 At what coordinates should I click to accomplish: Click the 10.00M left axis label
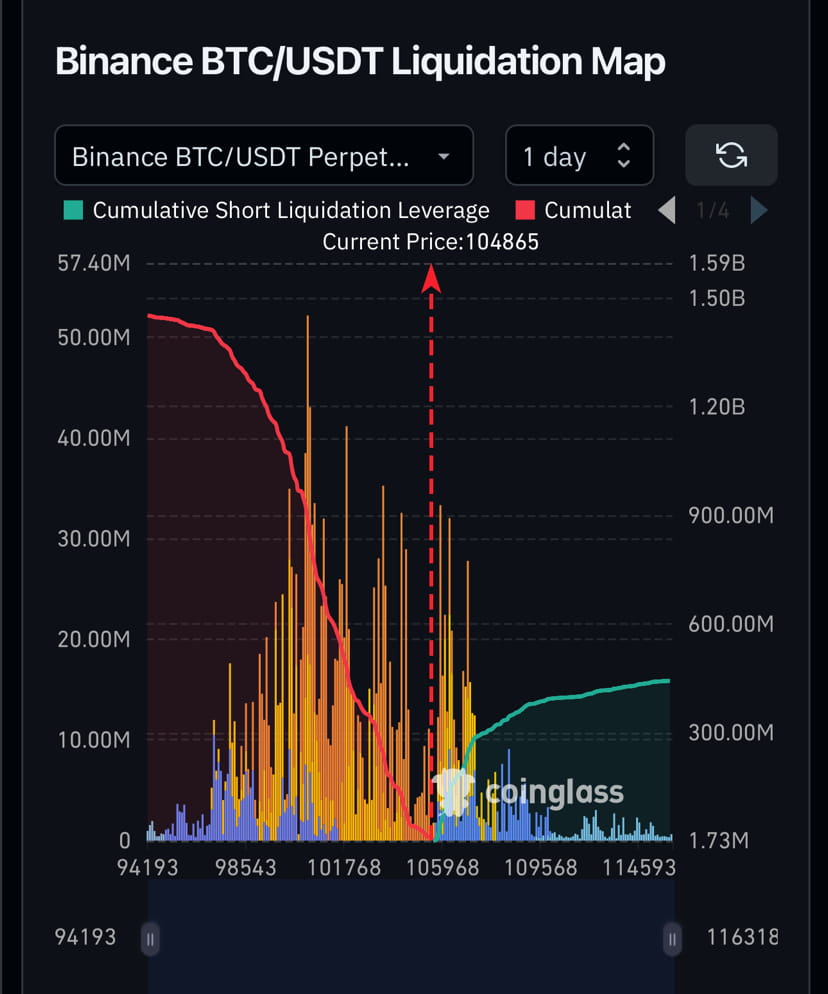click(93, 740)
